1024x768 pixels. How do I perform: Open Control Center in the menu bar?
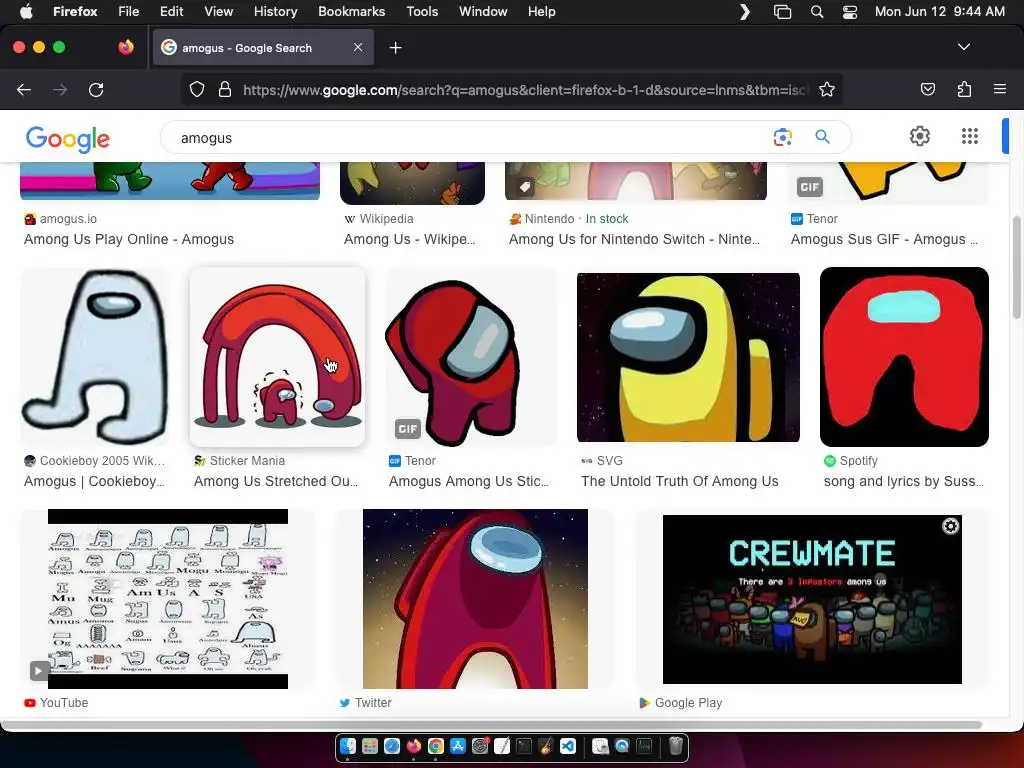coord(850,11)
